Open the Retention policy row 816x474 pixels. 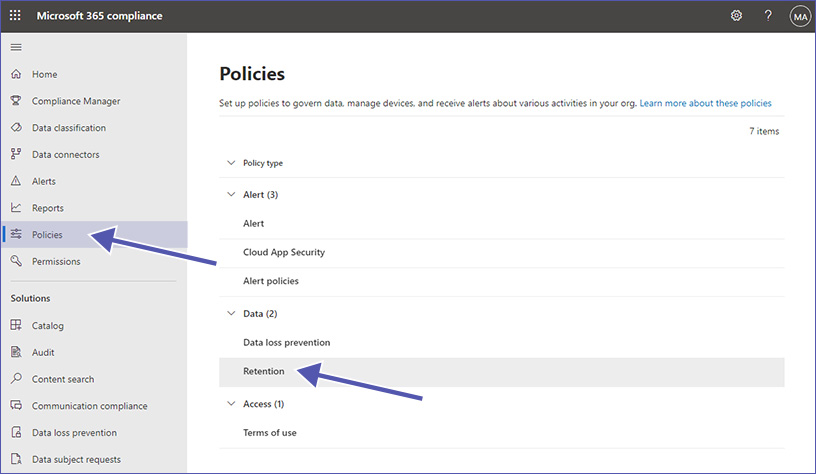click(x=502, y=371)
